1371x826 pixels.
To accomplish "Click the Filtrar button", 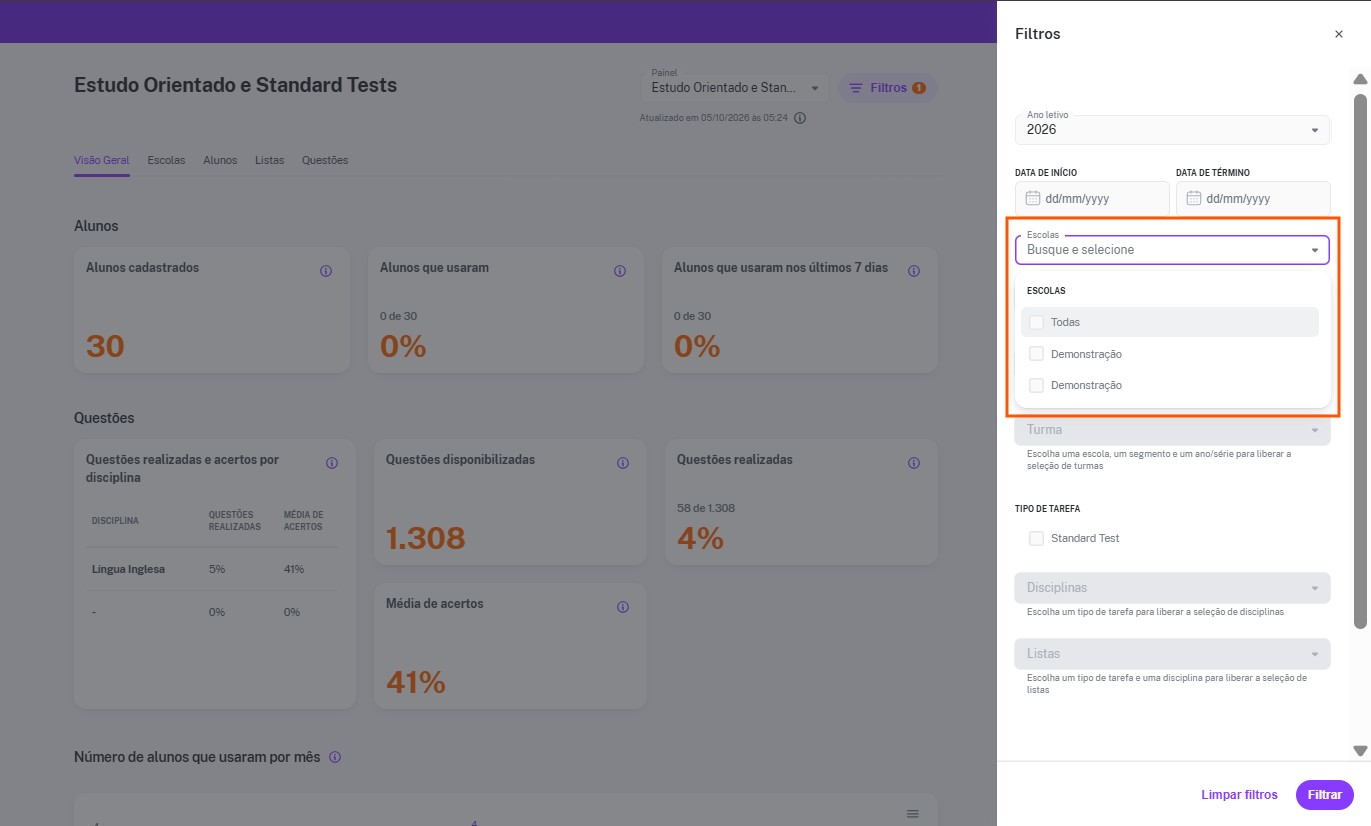I will (1325, 795).
